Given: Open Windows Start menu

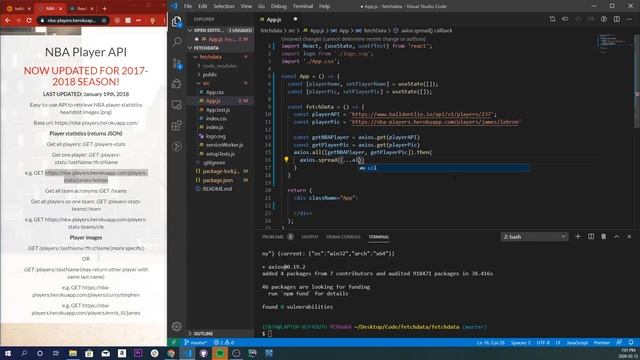Looking at the screenshot, I should (x=7, y=353).
